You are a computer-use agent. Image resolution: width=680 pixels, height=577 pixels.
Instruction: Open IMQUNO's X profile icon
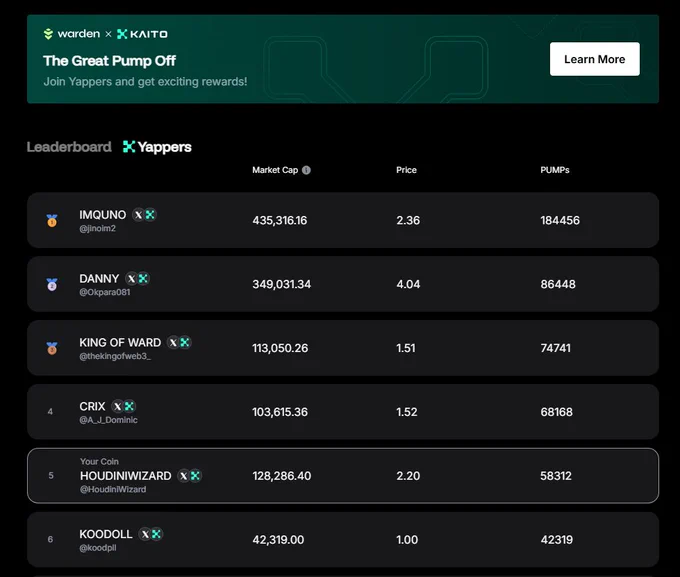pyautogui.click(x=138, y=215)
